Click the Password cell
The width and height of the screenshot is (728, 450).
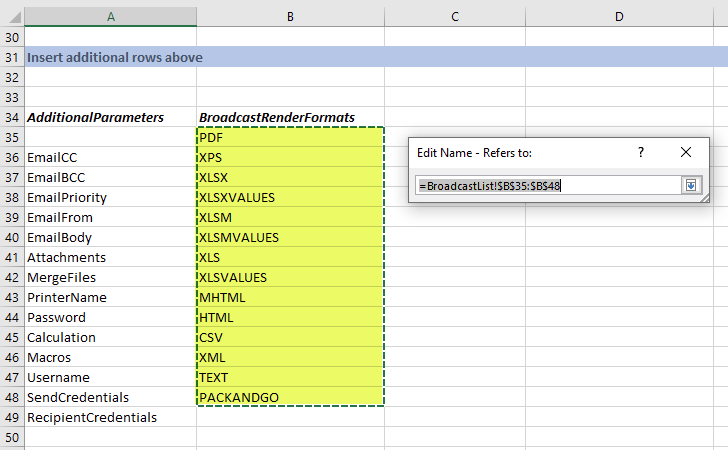click(110, 317)
